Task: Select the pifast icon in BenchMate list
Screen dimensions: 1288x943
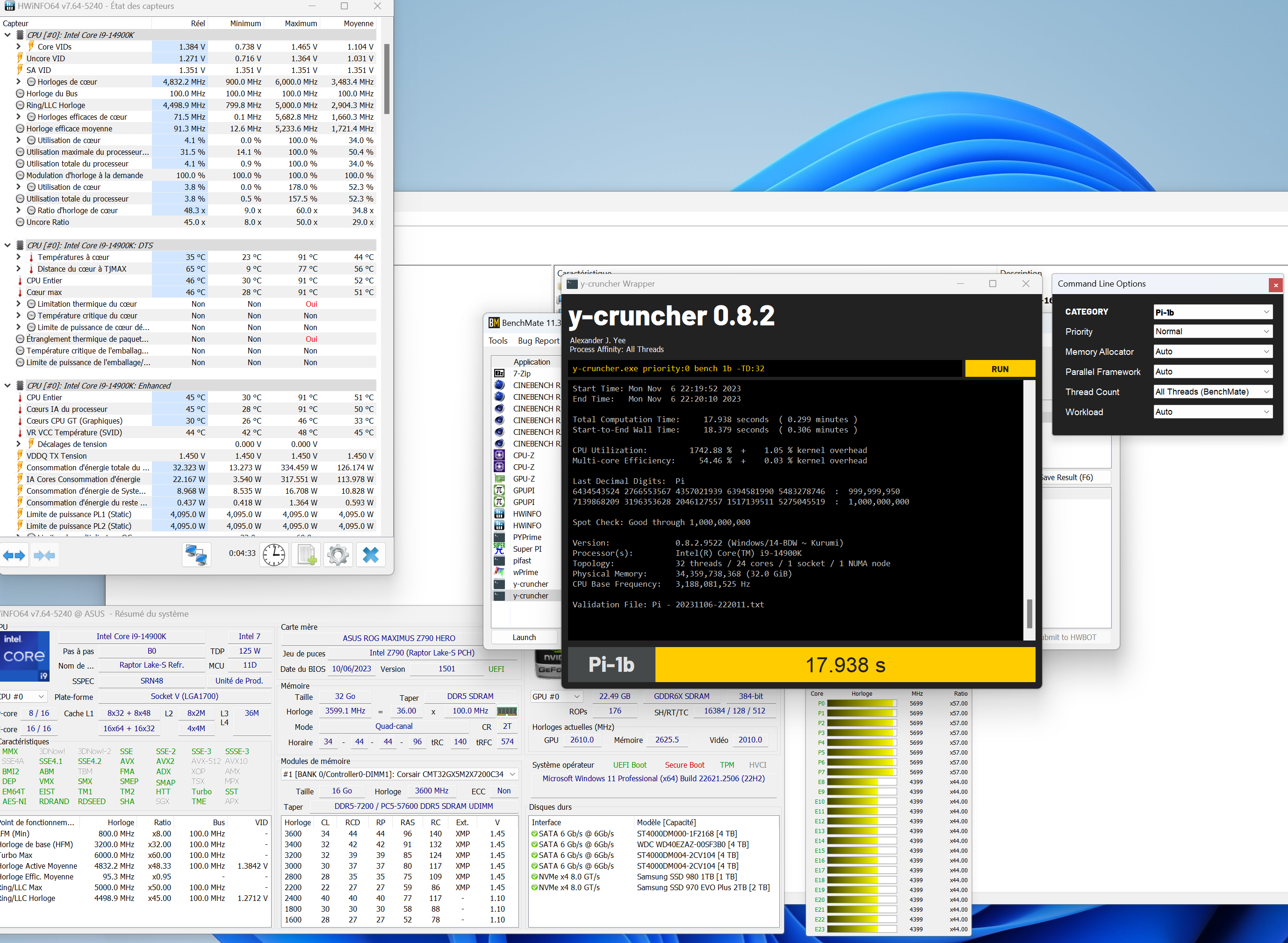Action: [499, 561]
